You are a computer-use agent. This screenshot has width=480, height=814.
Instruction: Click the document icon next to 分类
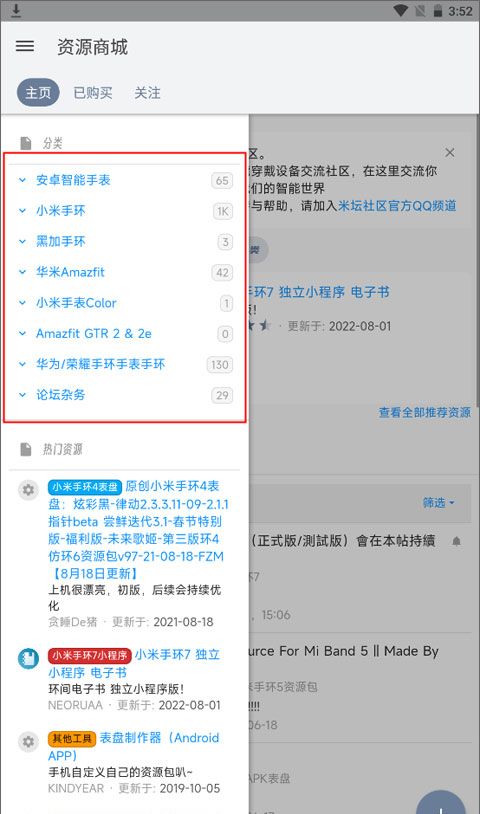coord(25,143)
